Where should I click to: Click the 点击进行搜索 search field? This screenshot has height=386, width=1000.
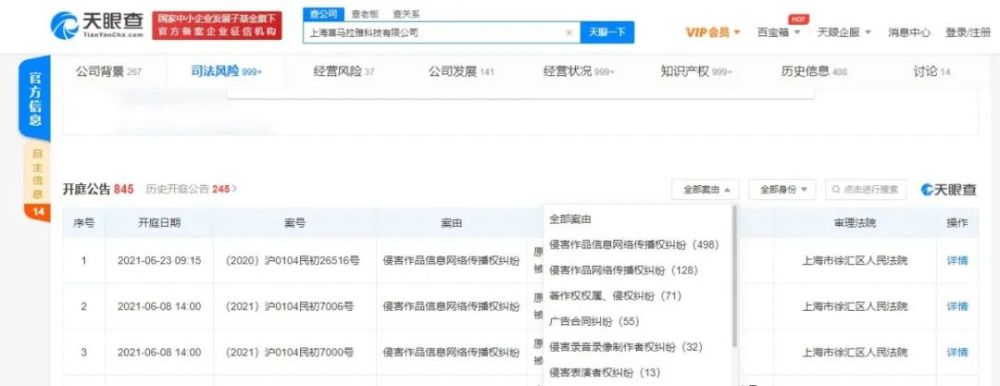865,189
